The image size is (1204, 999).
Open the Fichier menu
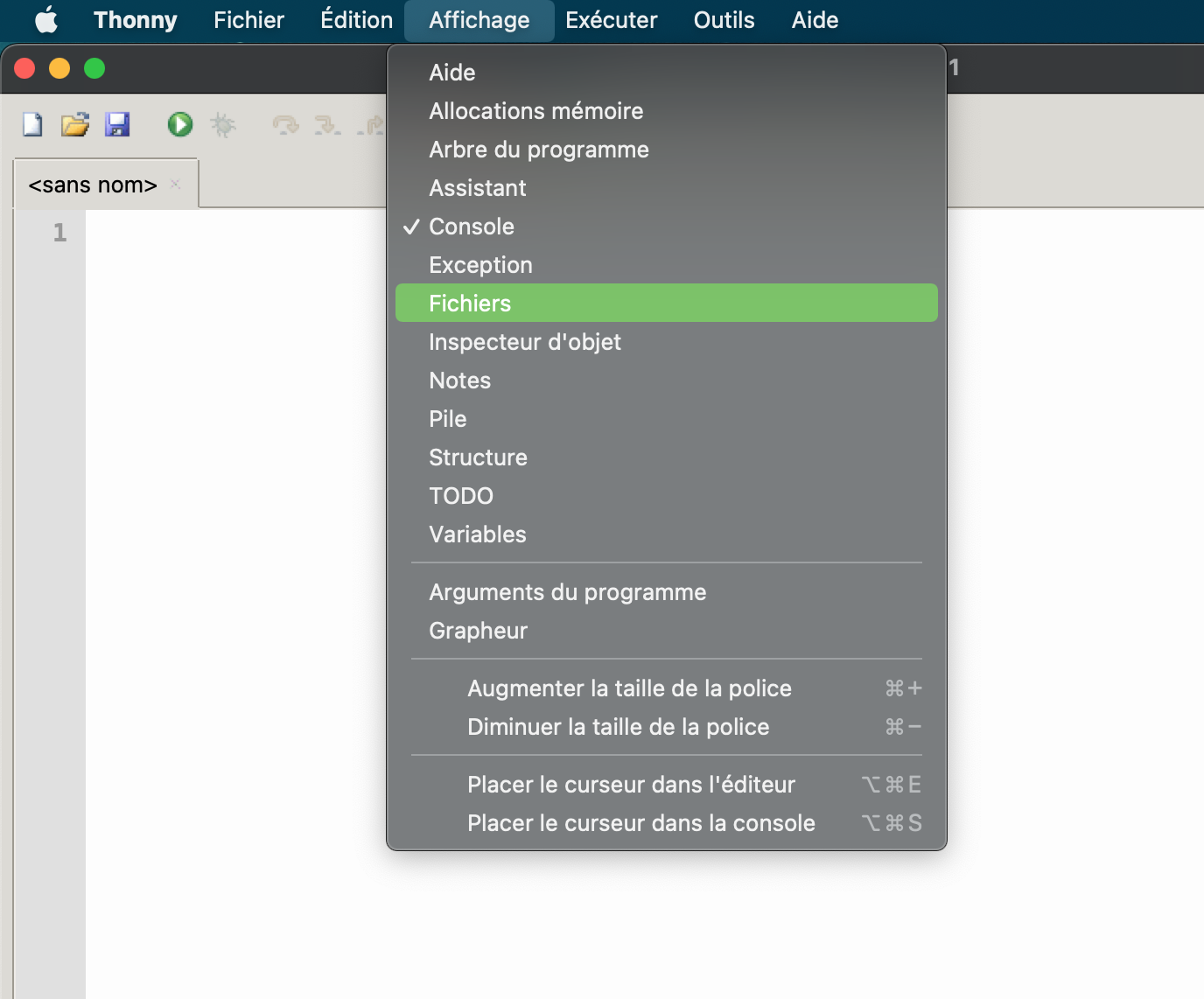click(248, 20)
